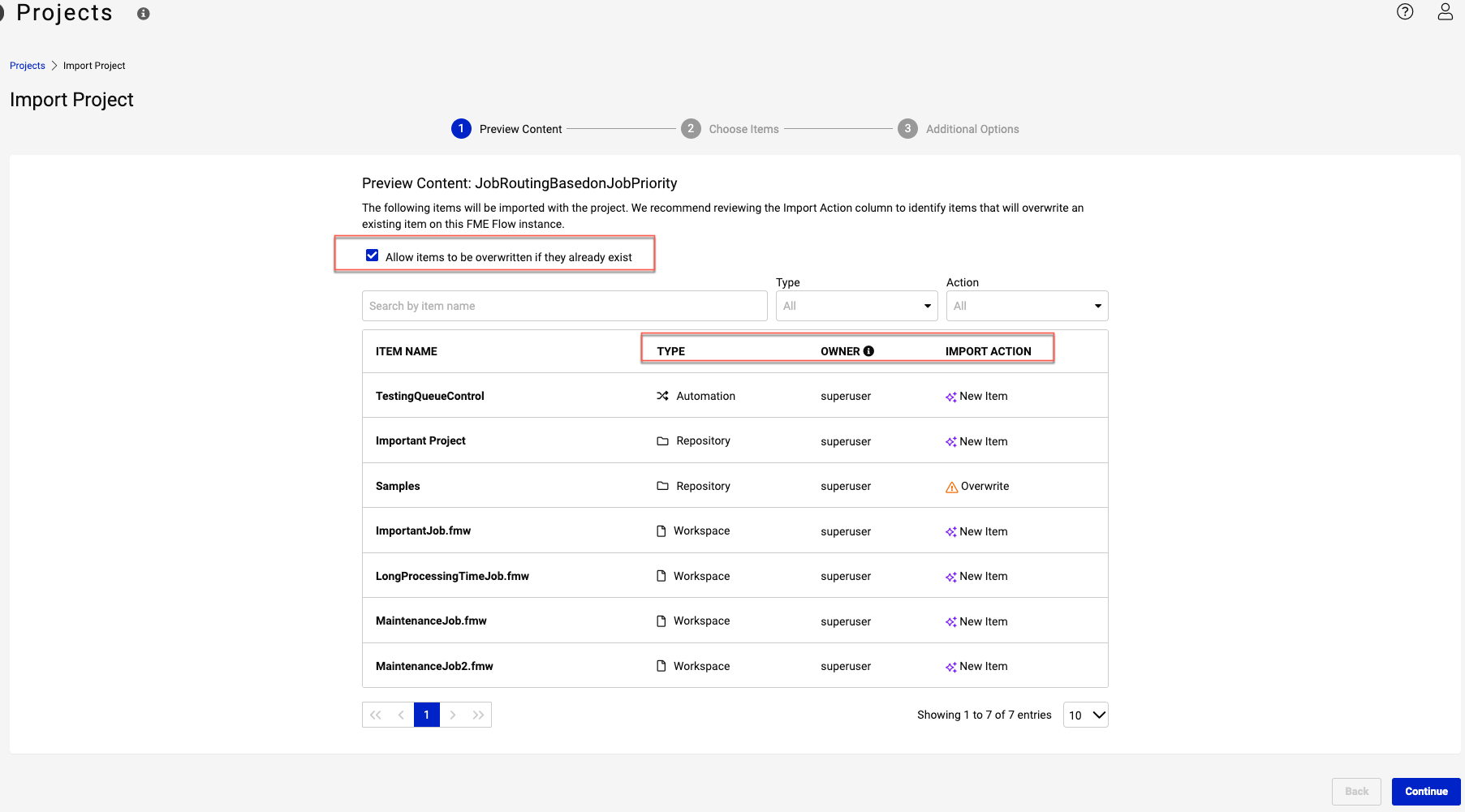The height and width of the screenshot is (812, 1465).
Task: Click the New Item text for MaintenanceJob2.fmw
Action: [x=984, y=666]
